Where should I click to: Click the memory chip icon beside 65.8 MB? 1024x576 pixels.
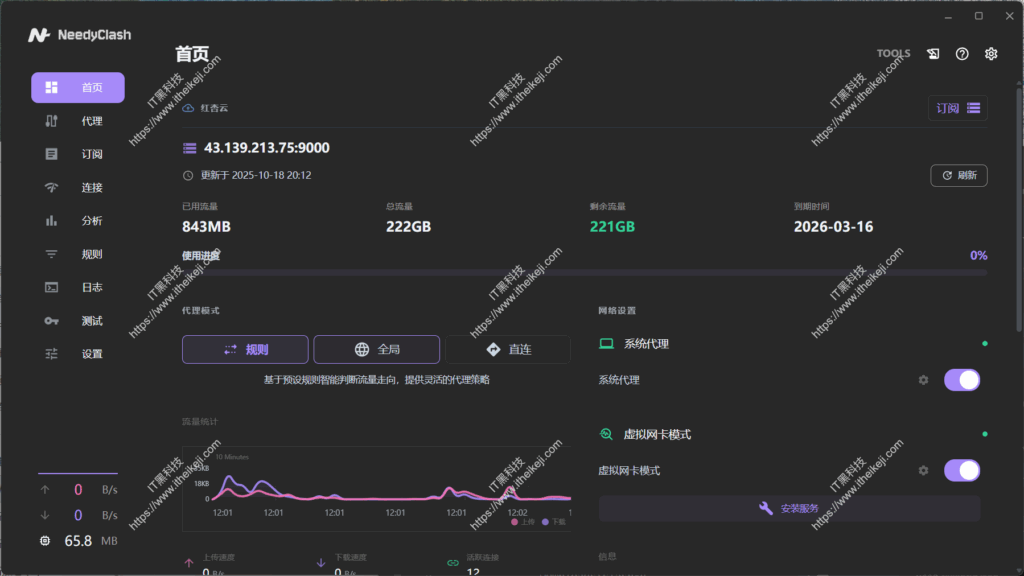pyautogui.click(x=45, y=541)
